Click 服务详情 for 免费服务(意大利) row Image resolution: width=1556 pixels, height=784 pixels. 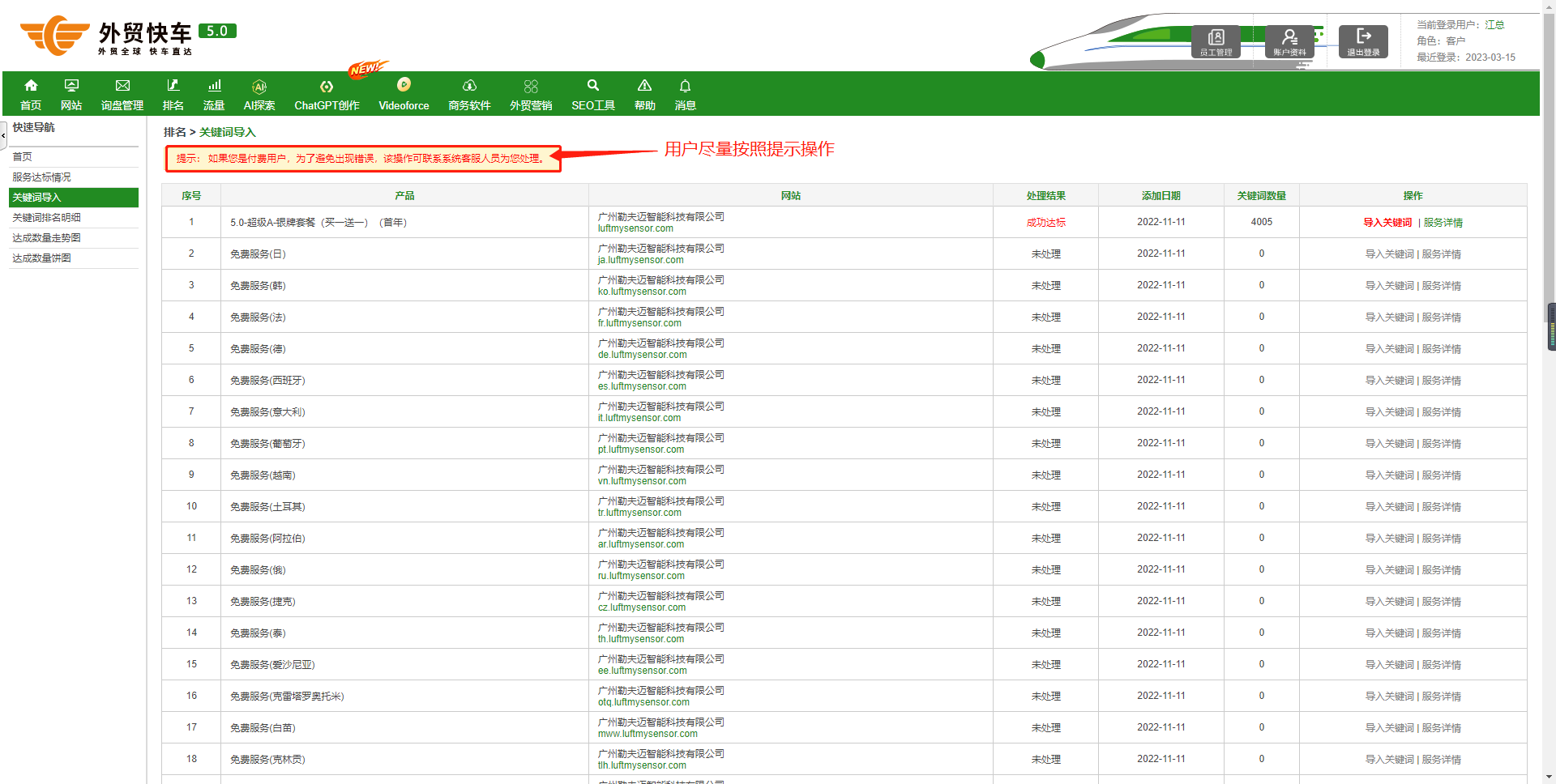(1442, 412)
